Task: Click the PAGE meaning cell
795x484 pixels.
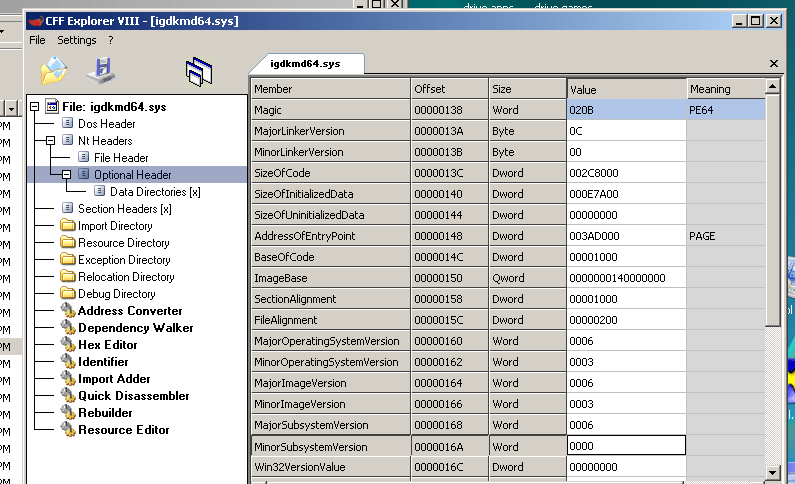Action: pyautogui.click(x=726, y=236)
